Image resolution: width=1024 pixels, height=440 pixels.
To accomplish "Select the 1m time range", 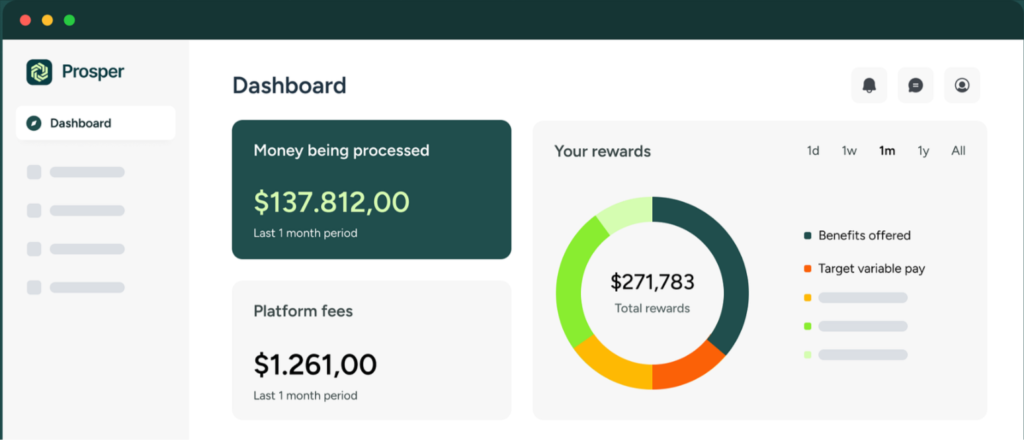I will coord(887,151).
